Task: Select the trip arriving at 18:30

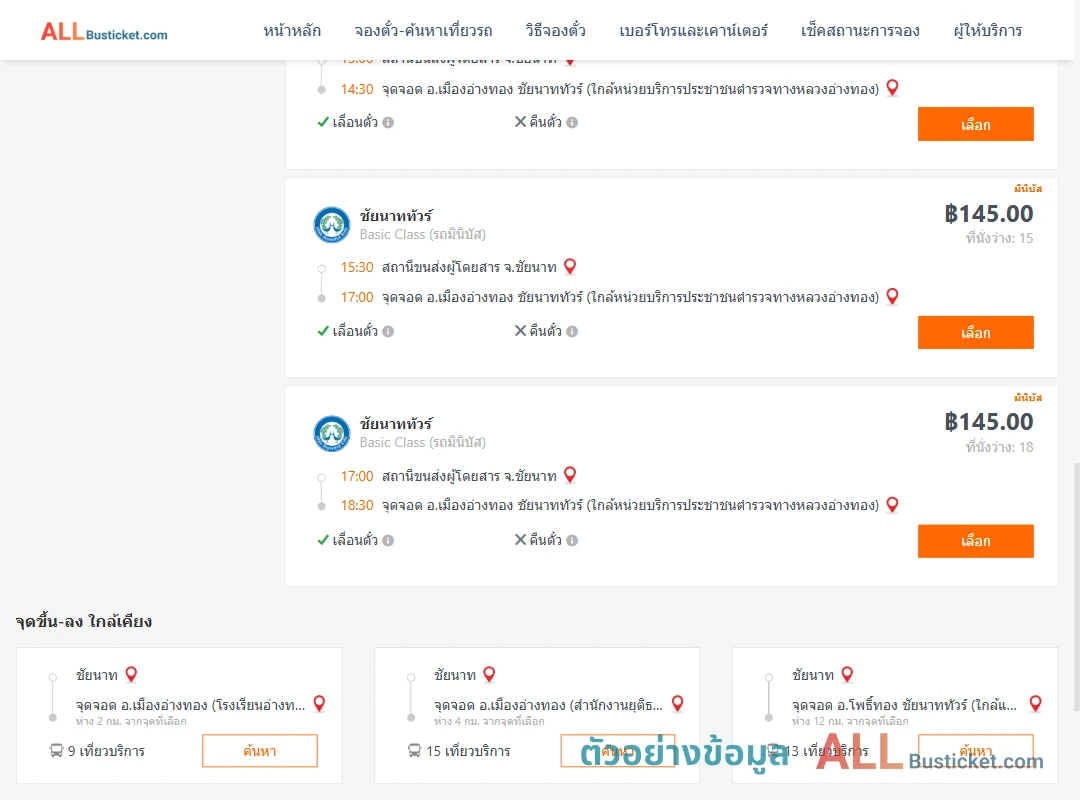Action: [975, 541]
